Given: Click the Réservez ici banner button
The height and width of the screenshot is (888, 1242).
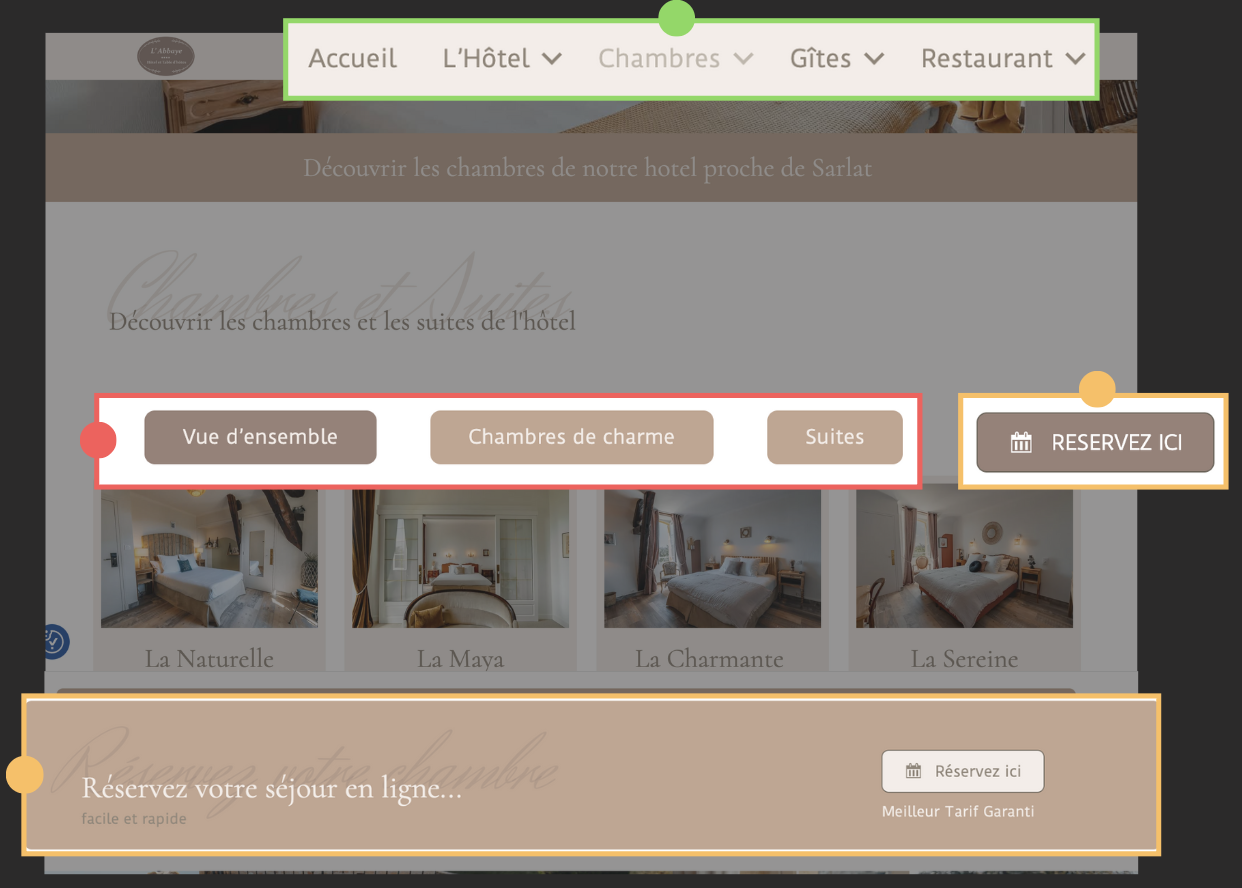Looking at the screenshot, I should pos(963,771).
